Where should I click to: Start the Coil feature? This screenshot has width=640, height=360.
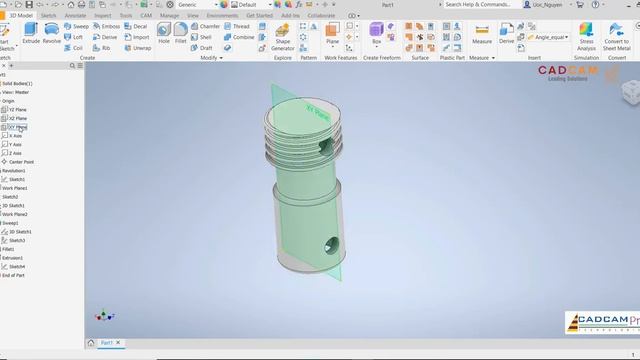(73, 48)
